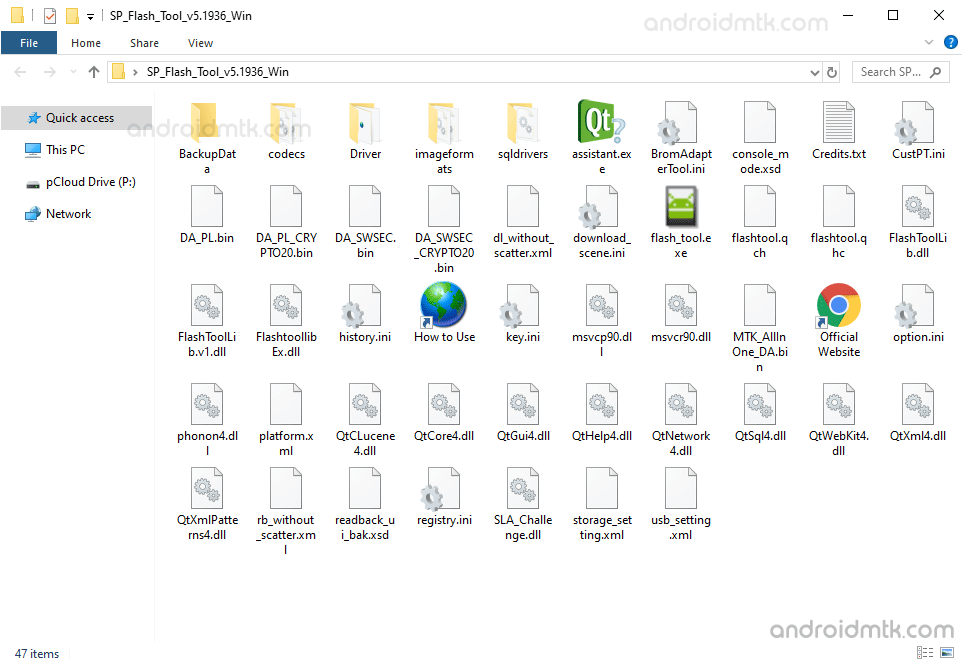Select the flashtool.qch file name
Viewport: 963px width, 666px height.
point(759,245)
